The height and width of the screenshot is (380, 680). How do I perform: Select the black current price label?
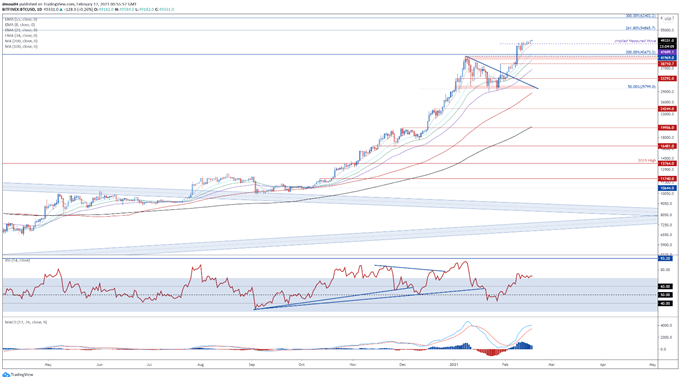coord(666,41)
